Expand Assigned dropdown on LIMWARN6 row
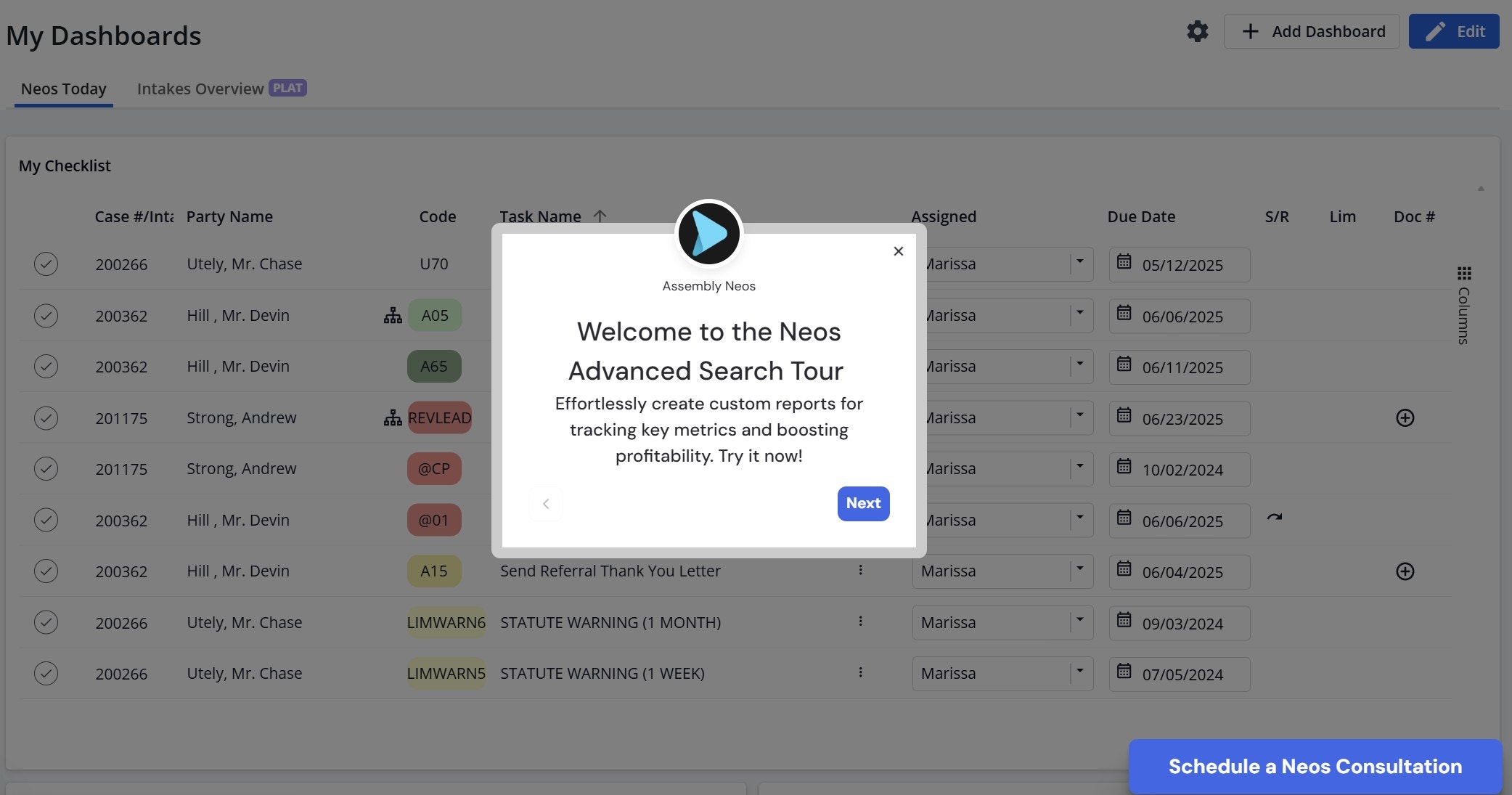This screenshot has height=795, width=1512. pyautogui.click(x=1079, y=621)
